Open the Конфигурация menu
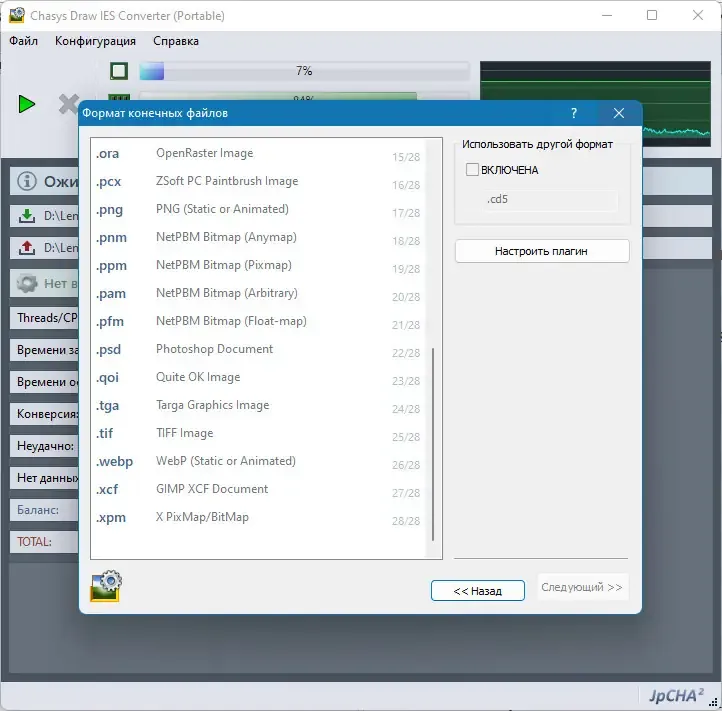 point(95,41)
